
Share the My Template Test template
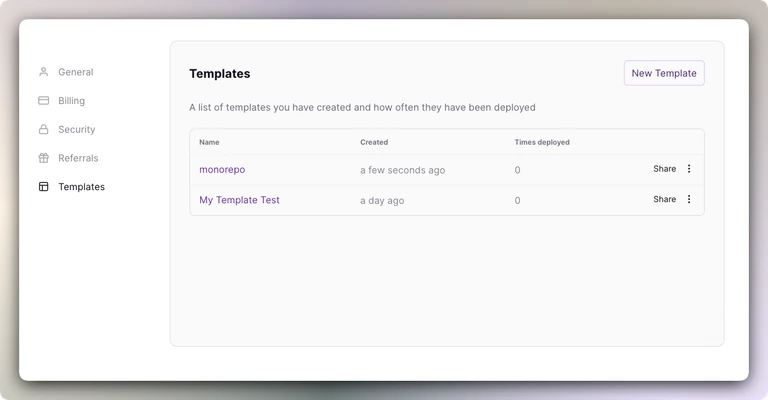(665, 199)
